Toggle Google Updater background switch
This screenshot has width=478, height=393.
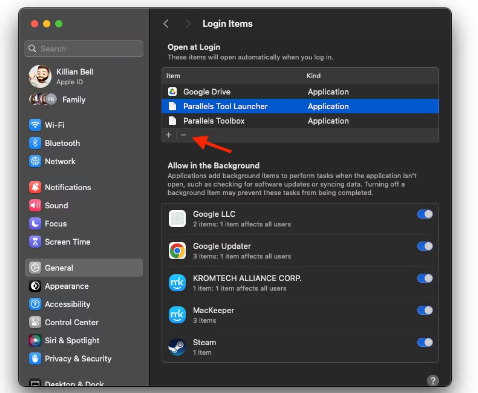coord(425,246)
